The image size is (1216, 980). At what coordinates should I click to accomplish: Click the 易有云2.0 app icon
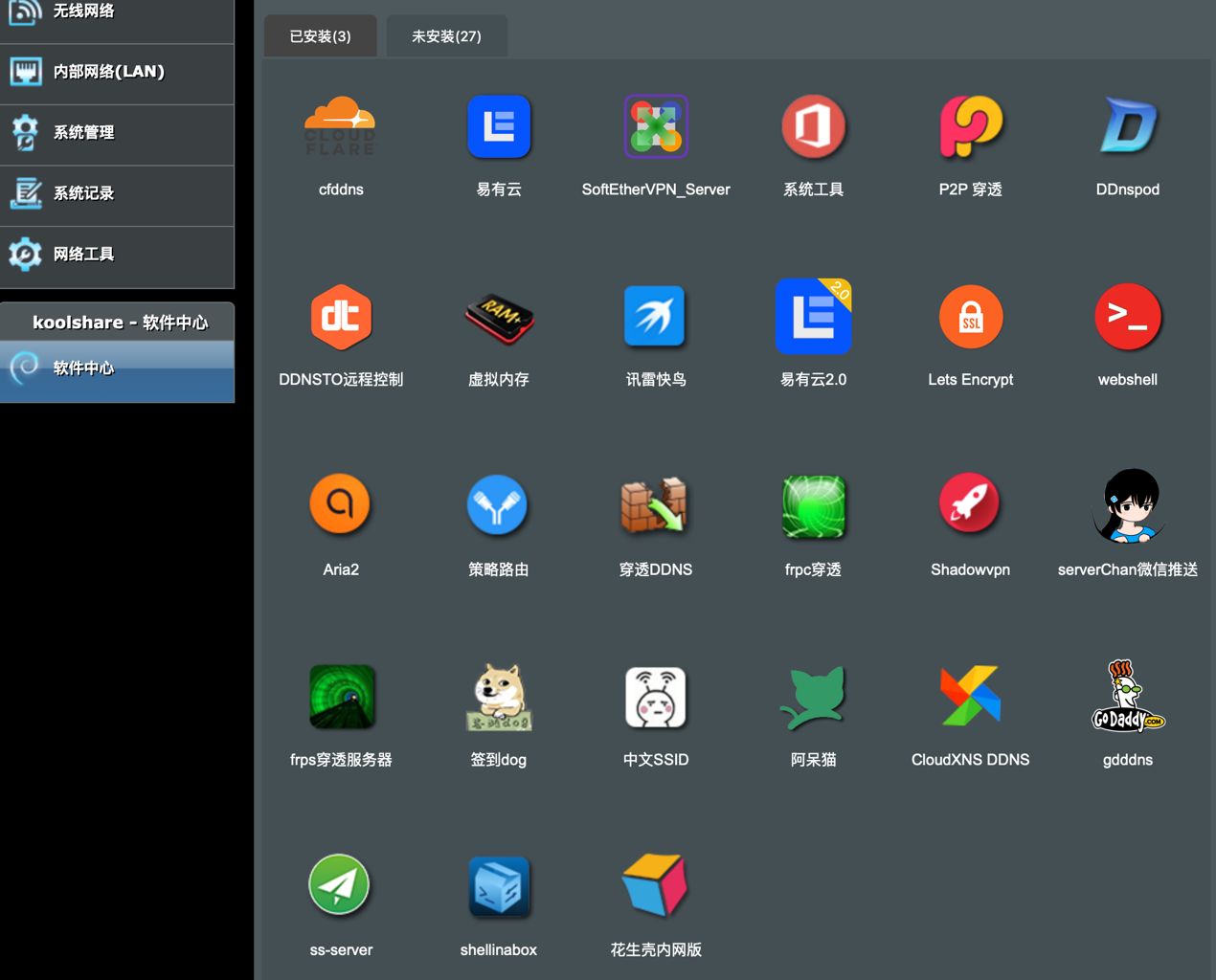(813, 317)
